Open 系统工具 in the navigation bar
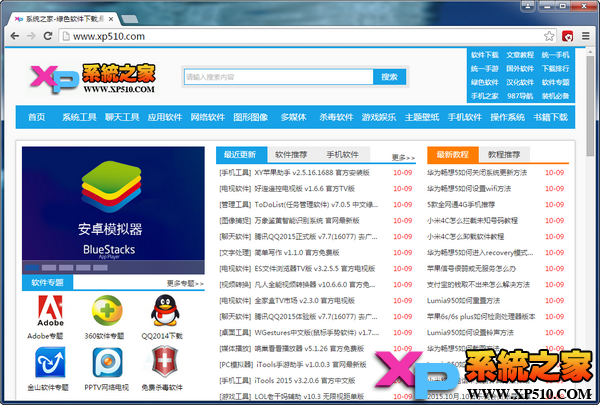This screenshot has height=405, width=600. [x=79, y=117]
